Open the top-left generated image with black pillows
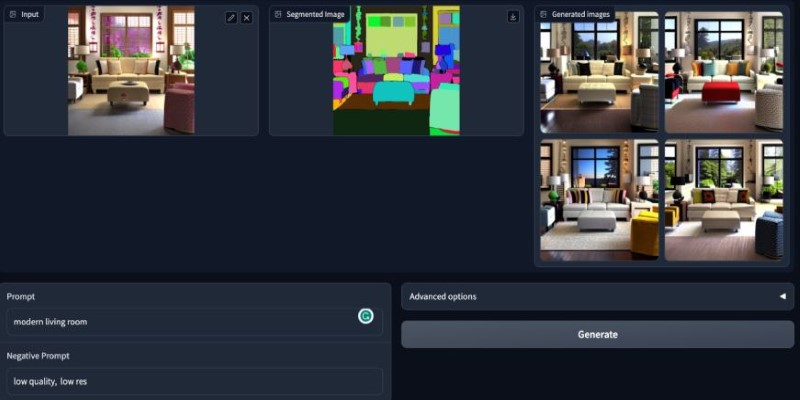The height and width of the screenshot is (400, 800). coord(599,72)
